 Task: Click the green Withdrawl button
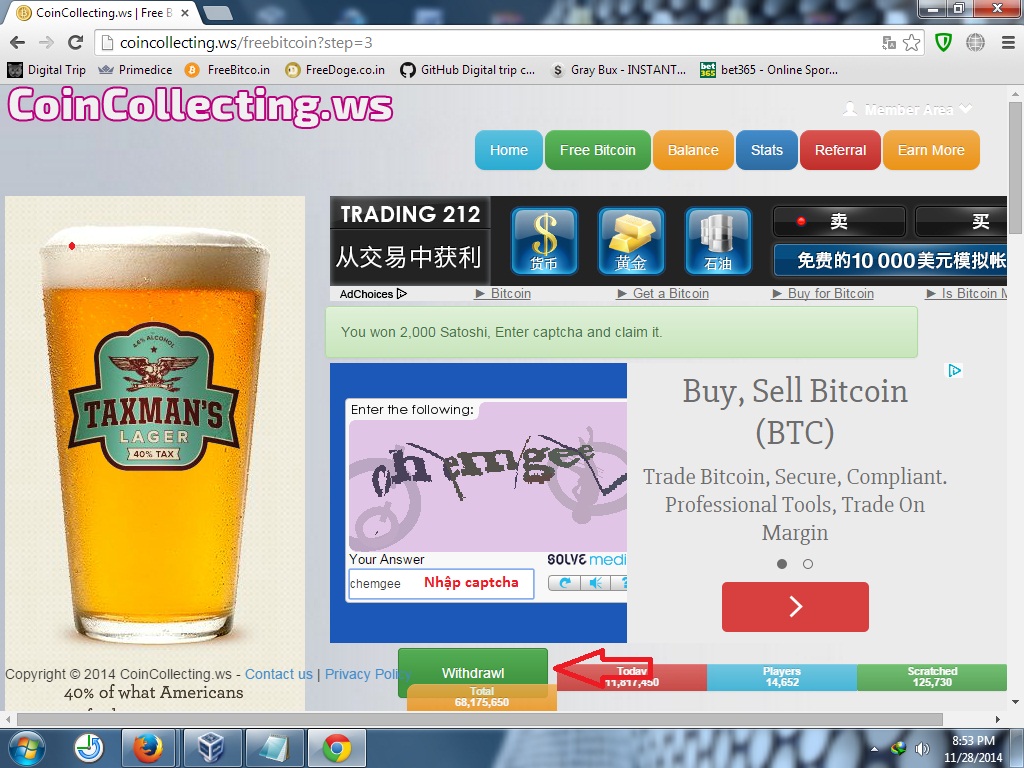(473, 673)
